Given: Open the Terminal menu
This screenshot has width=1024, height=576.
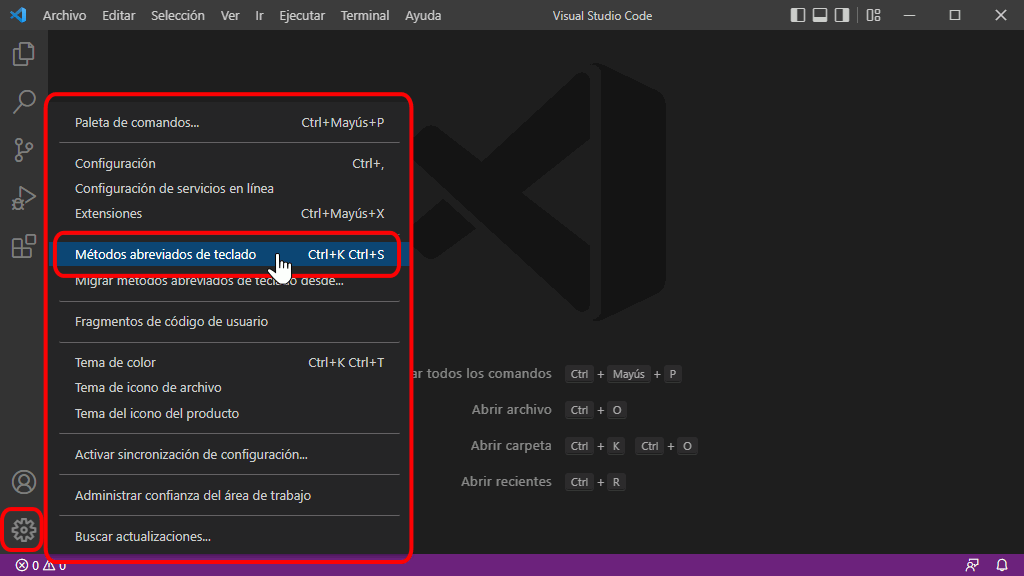Looking at the screenshot, I should 364,15.
